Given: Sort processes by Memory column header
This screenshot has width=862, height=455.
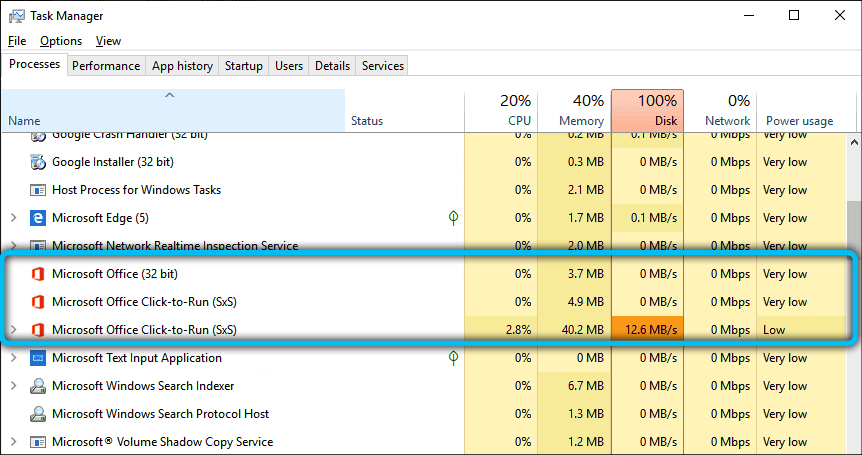Looking at the screenshot, I should (573, 110).
